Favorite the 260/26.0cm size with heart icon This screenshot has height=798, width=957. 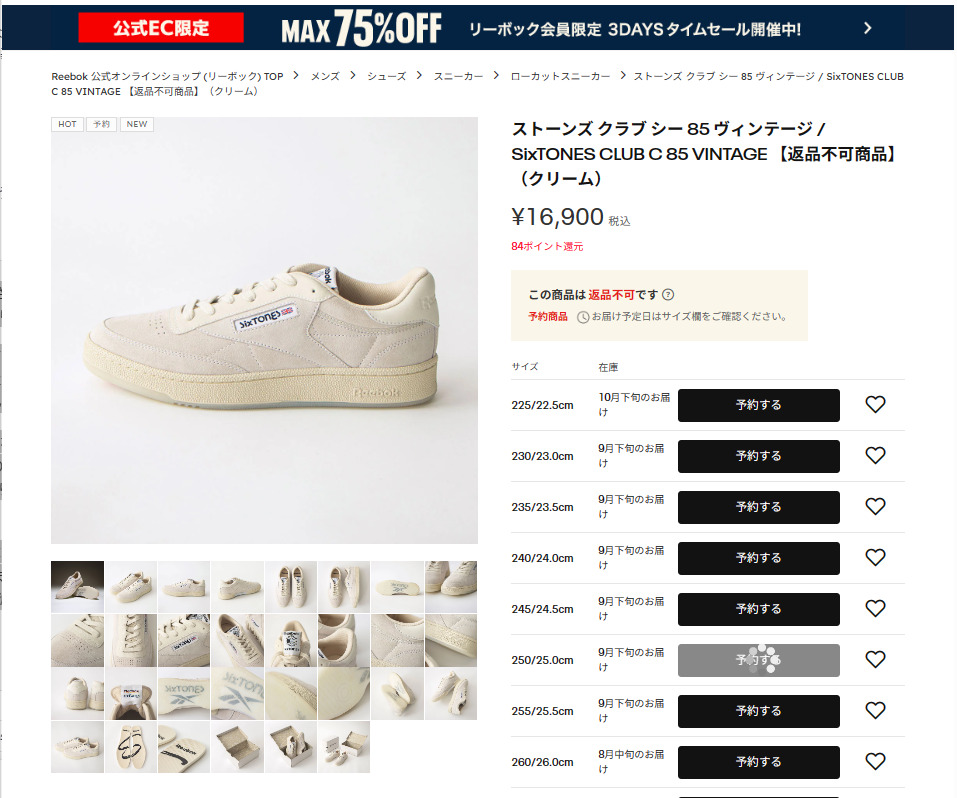875,762
